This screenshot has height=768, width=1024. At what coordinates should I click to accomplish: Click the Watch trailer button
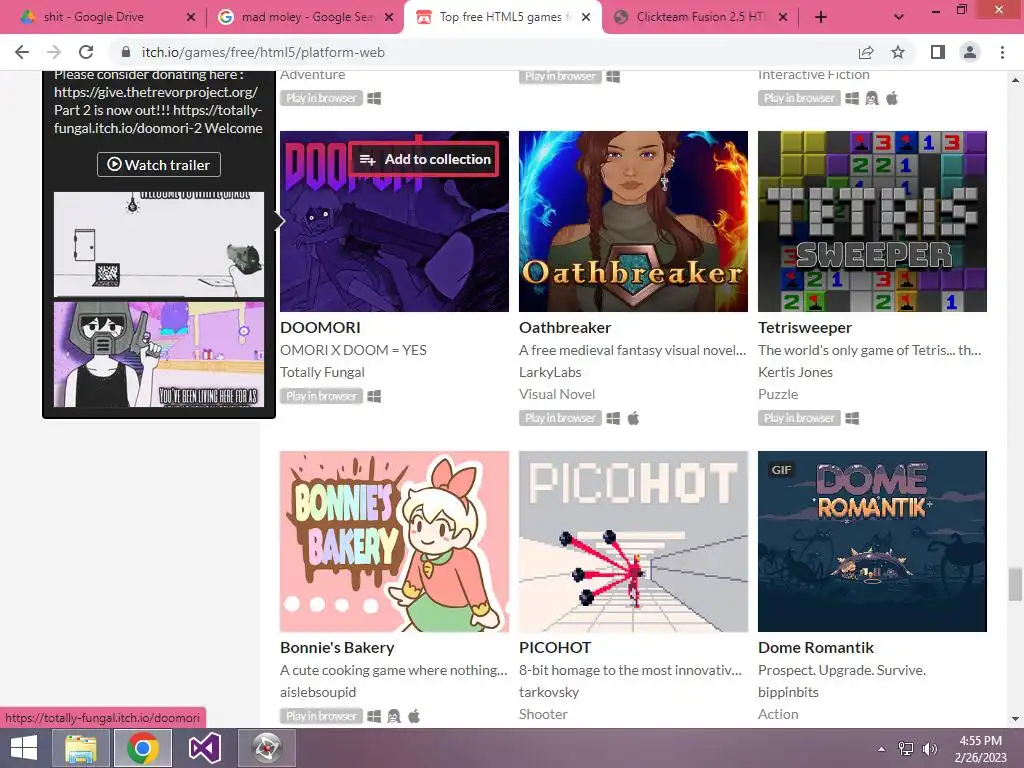coord(159,165)
